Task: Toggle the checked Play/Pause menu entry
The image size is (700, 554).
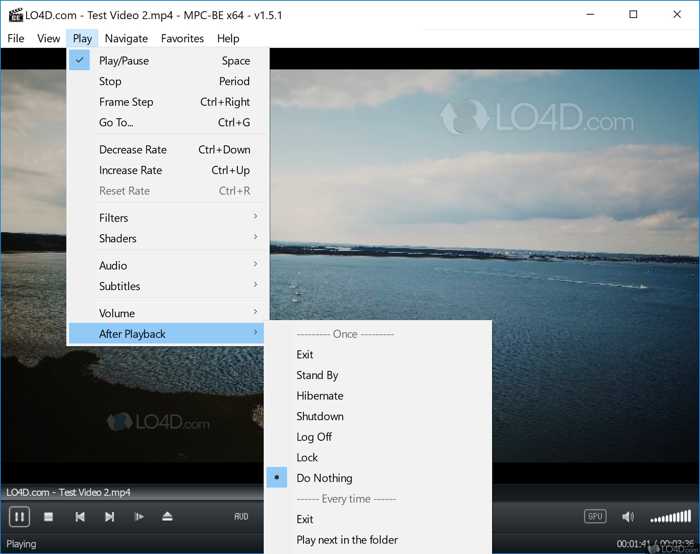Action: (168, 61)
